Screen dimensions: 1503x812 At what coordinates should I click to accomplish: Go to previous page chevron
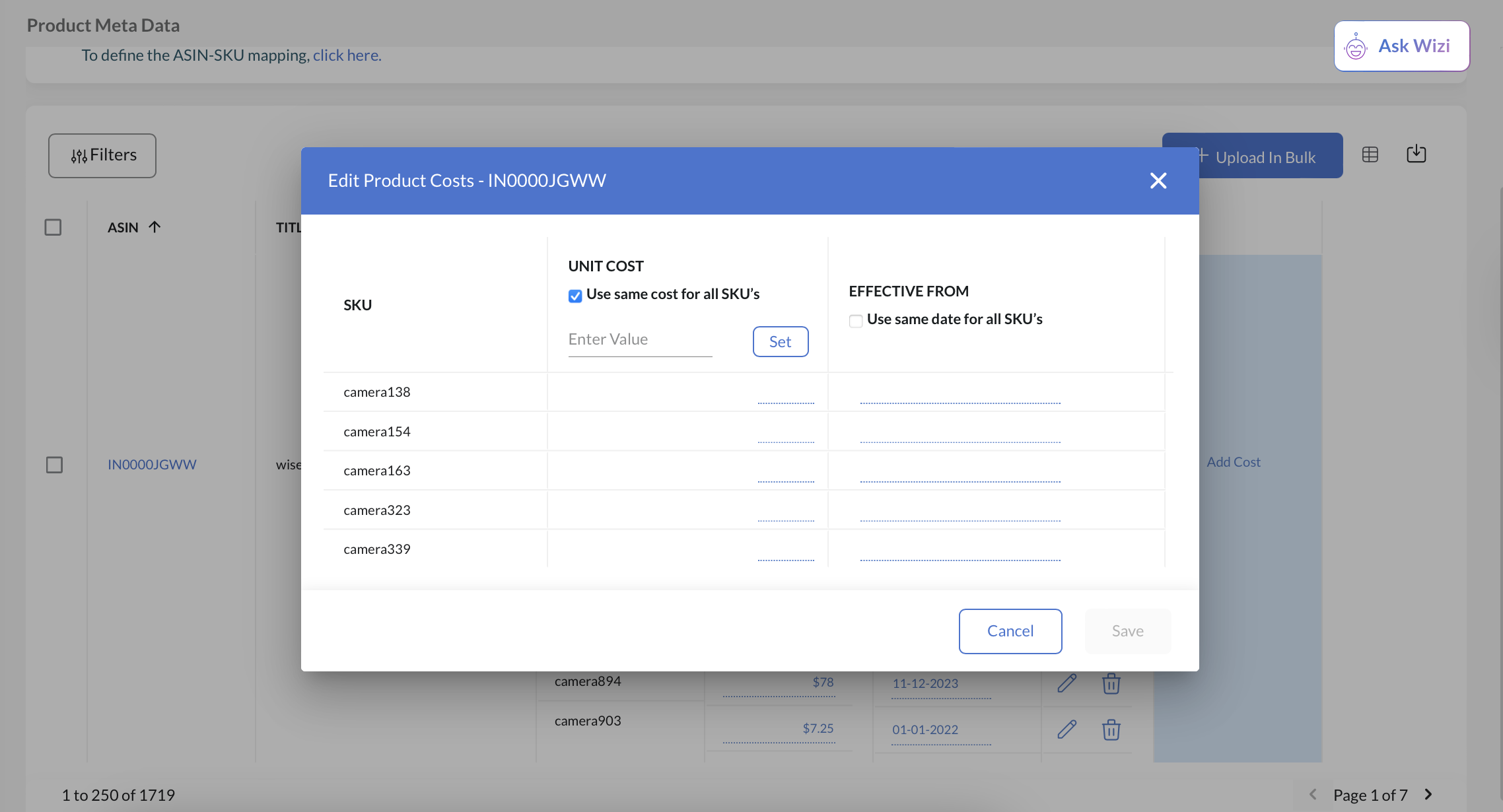coord(1313,794)
